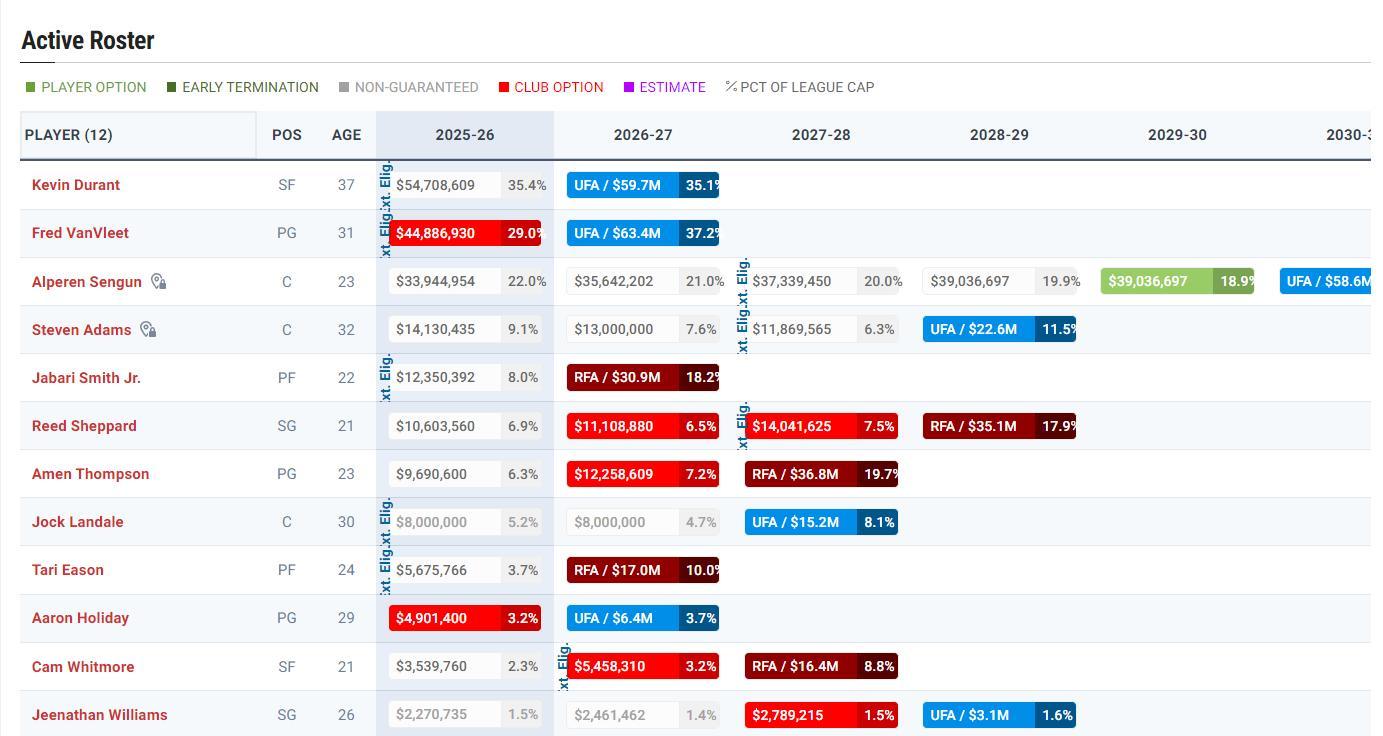Go to Jeenathan Williams' profile

point(99,715)
